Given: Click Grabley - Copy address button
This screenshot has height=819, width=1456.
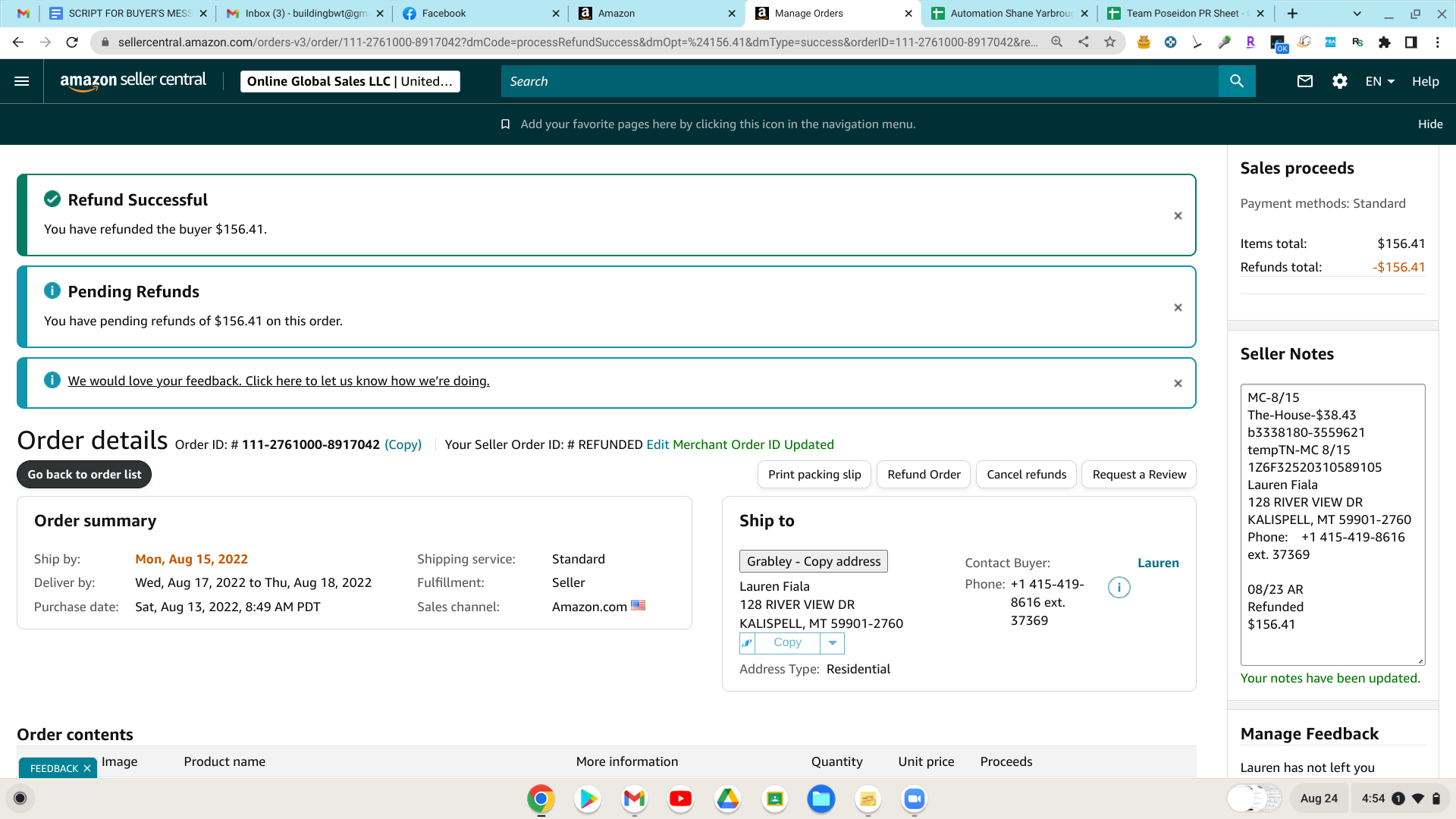Looking at the screenshot, I should pyautogui.click(x=814, y=561).
